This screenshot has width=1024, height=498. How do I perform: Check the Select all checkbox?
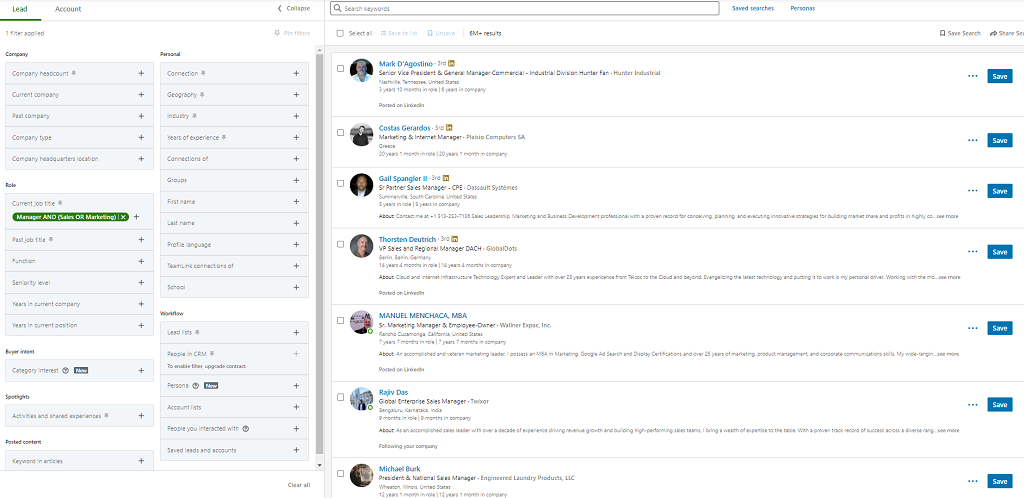tap(340, 33)
